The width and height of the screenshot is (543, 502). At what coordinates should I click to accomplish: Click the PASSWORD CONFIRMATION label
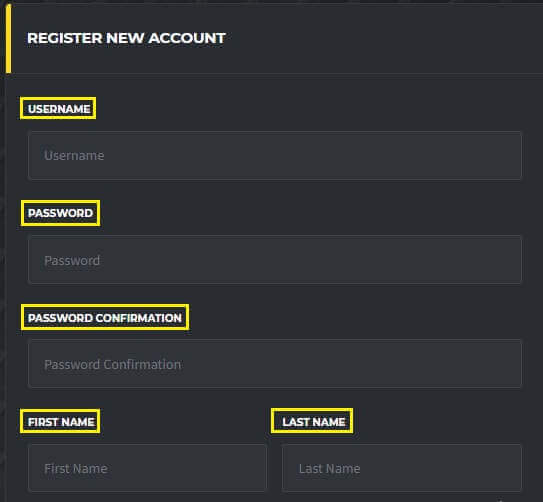105,318
